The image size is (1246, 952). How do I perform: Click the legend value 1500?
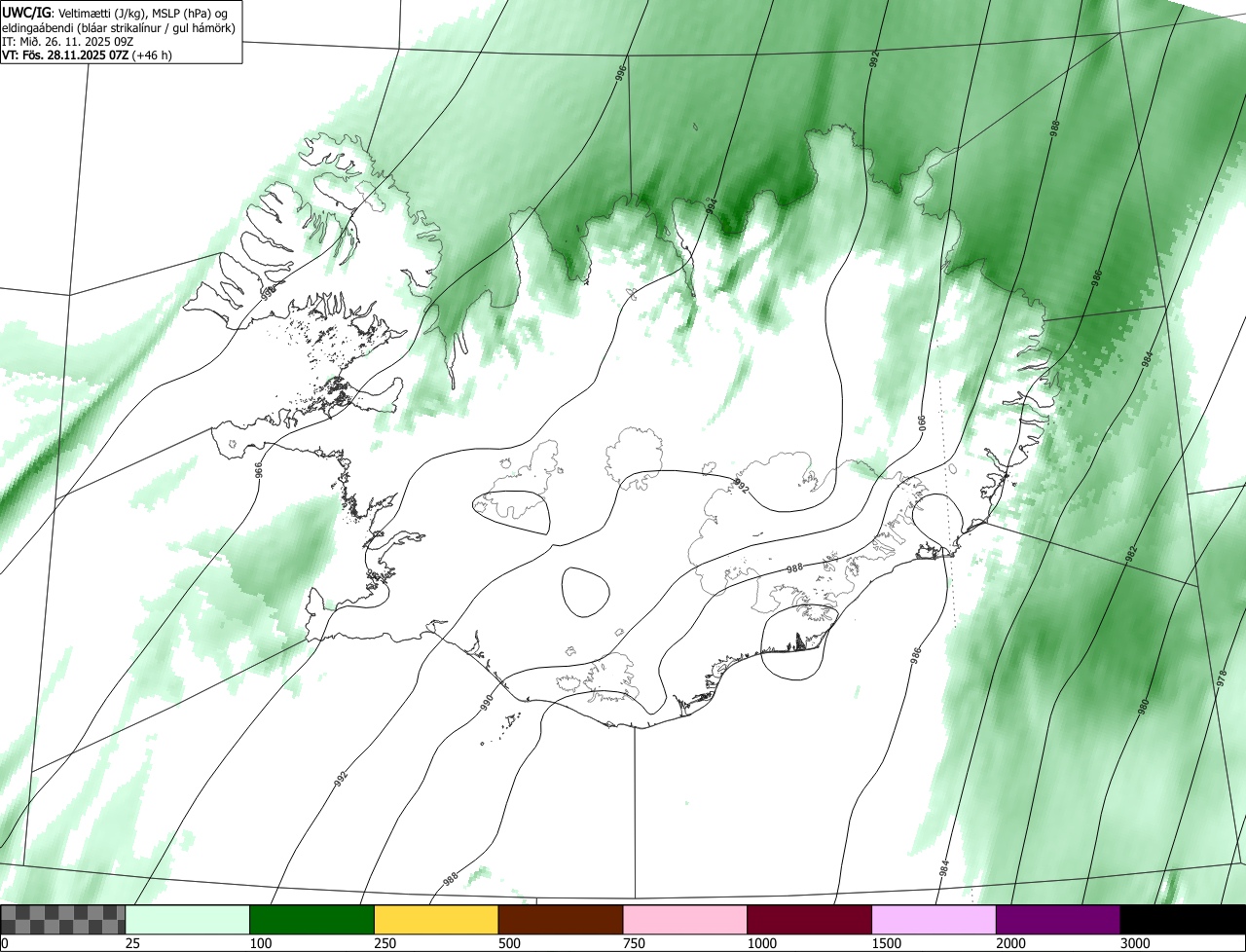pyautogui.click(x=887, y=943)
